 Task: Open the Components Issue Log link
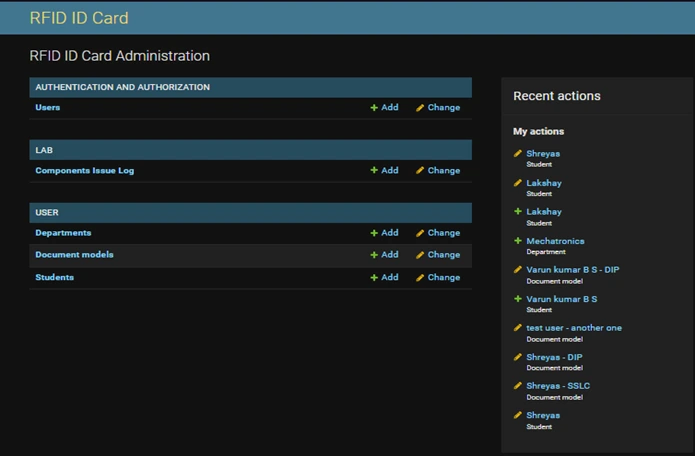pyautogui.click(x=85, y=171)
